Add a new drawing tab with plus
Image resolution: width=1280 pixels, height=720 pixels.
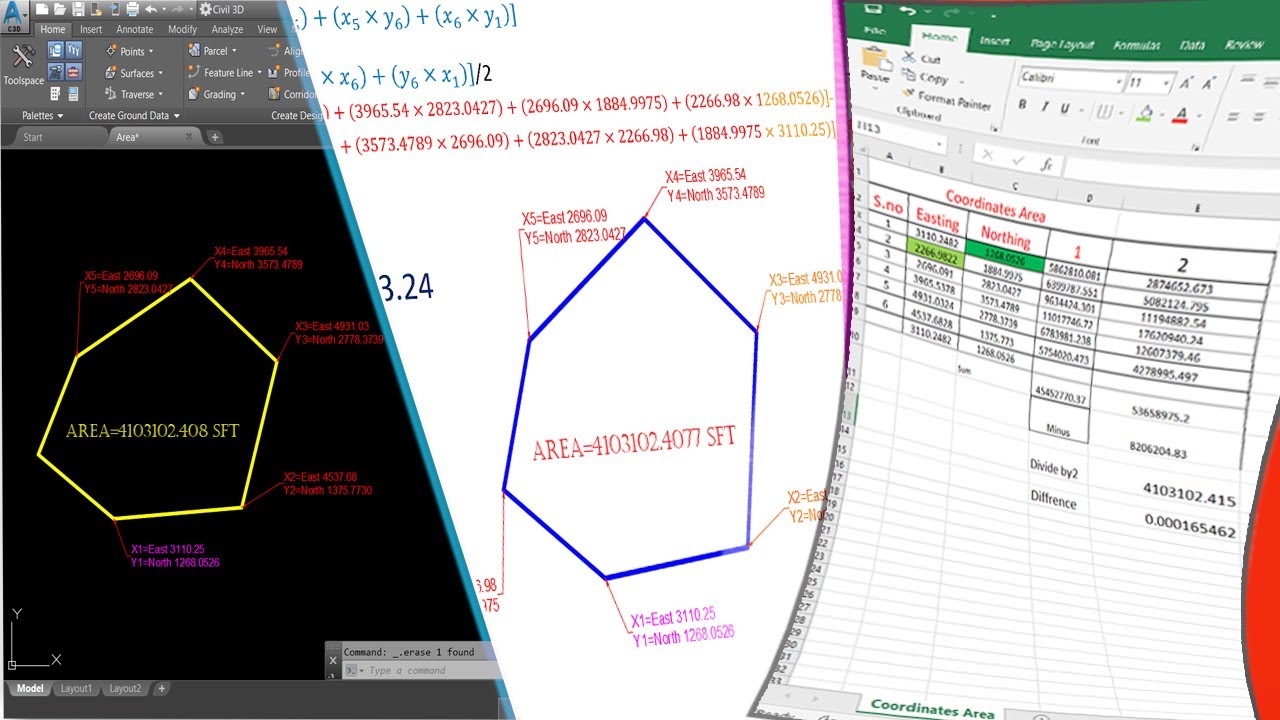(215, 137)
